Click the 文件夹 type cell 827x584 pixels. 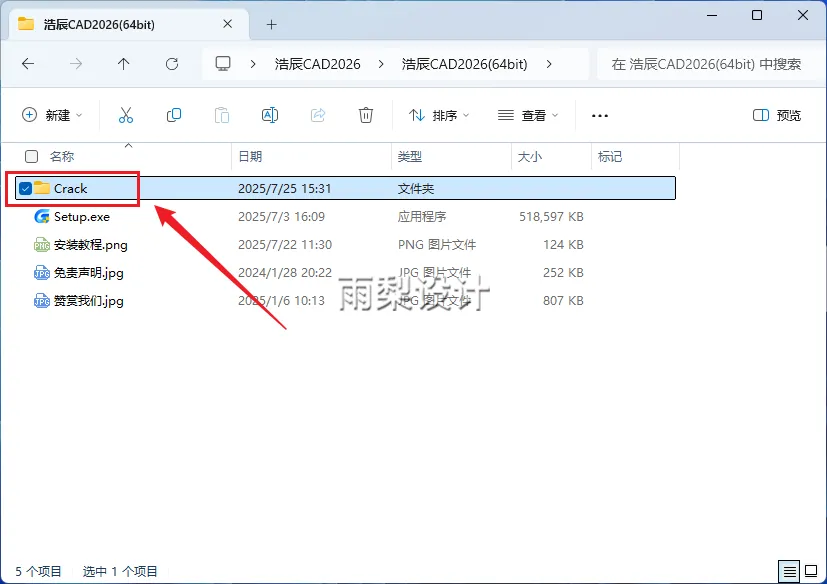tap(416, 188)
